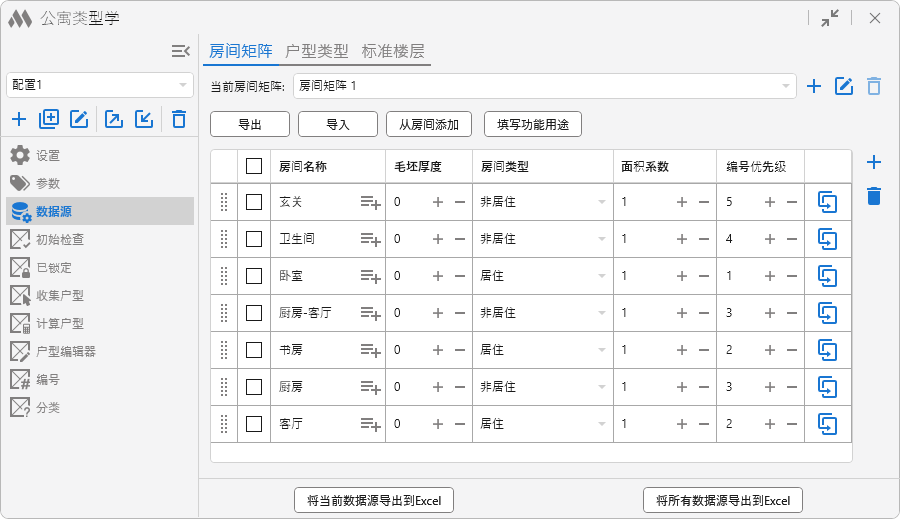Click the duplicate configuration icon

tap(49, 120)
